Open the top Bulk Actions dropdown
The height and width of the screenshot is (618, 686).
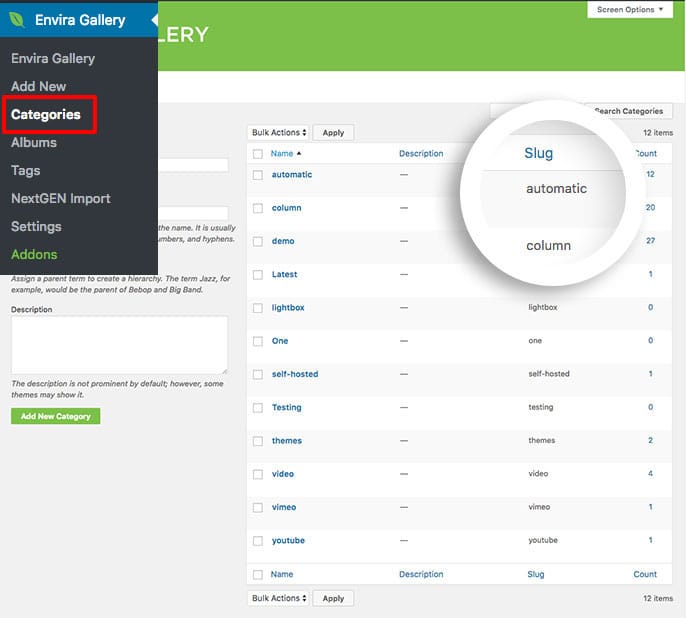(x=278, y=132)
